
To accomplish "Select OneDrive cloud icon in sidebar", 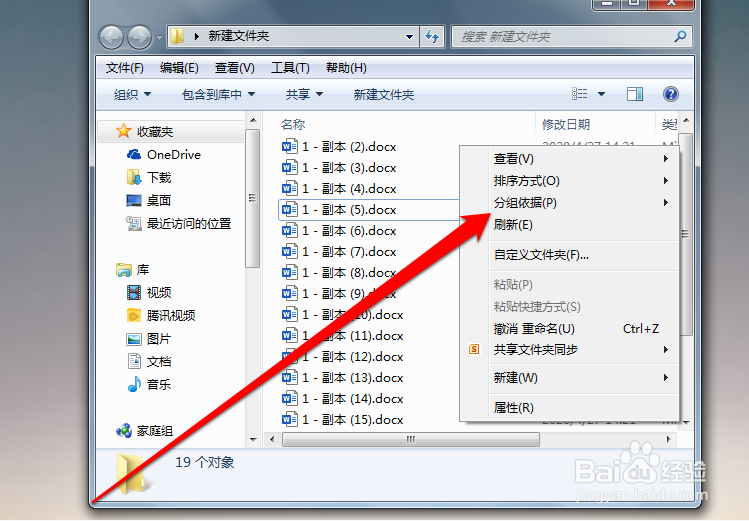I will click(x=134, y=154).
